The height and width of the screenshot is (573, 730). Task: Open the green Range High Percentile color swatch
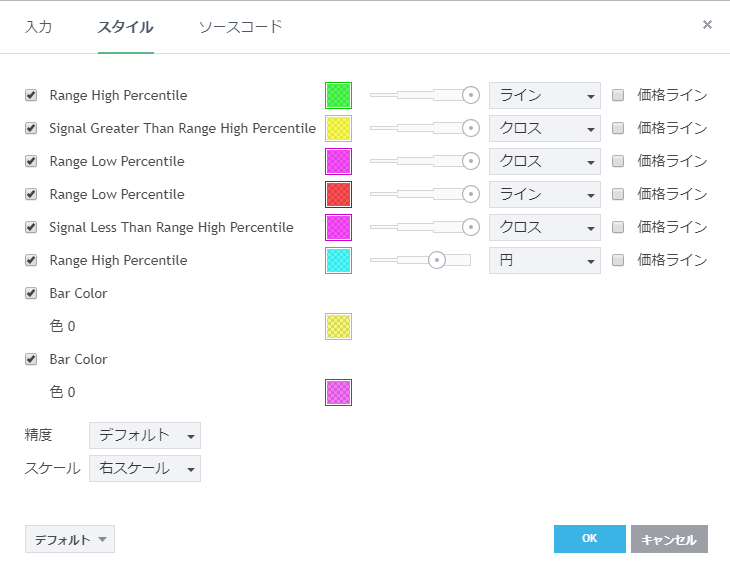tap(338, 96)
